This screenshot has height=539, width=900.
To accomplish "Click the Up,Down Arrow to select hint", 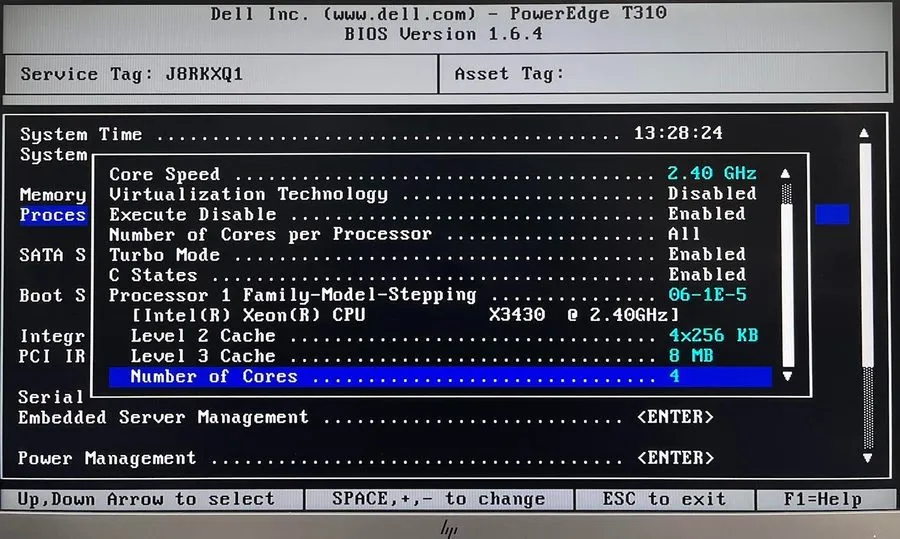I will [x=152, y=499].
